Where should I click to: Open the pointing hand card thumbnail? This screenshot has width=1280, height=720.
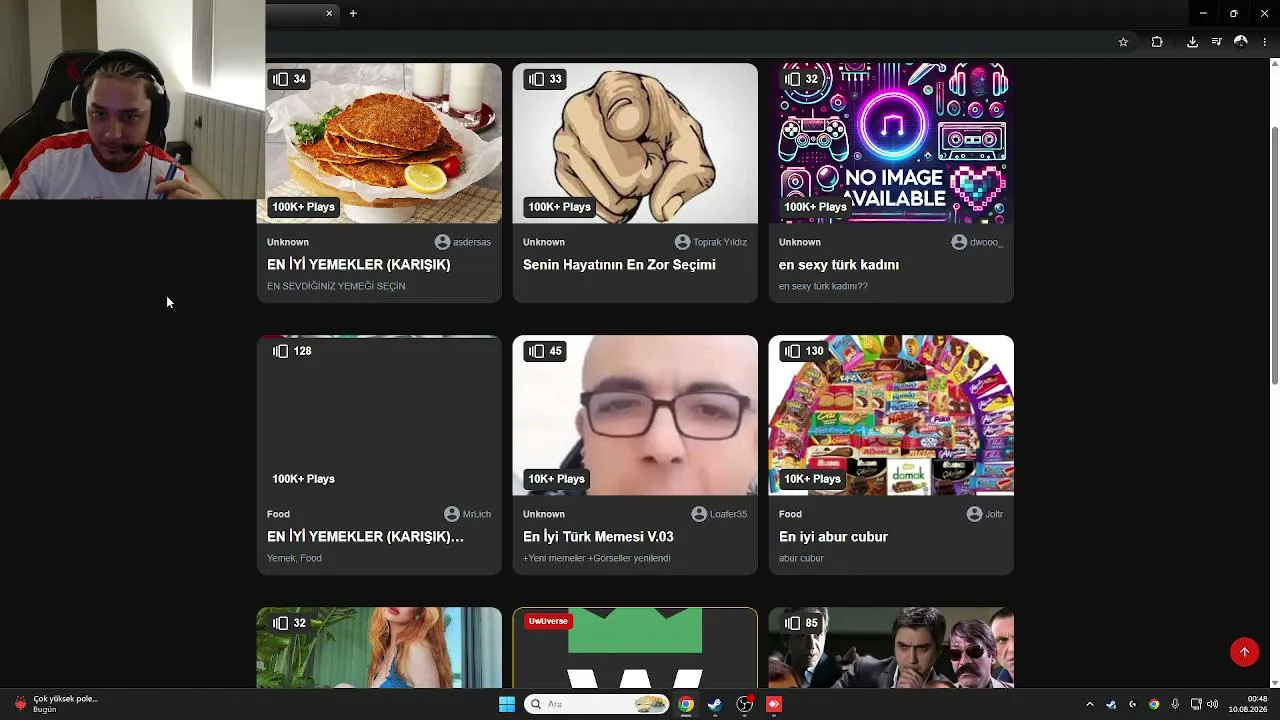pyautogui.click(x=635, y=143)
